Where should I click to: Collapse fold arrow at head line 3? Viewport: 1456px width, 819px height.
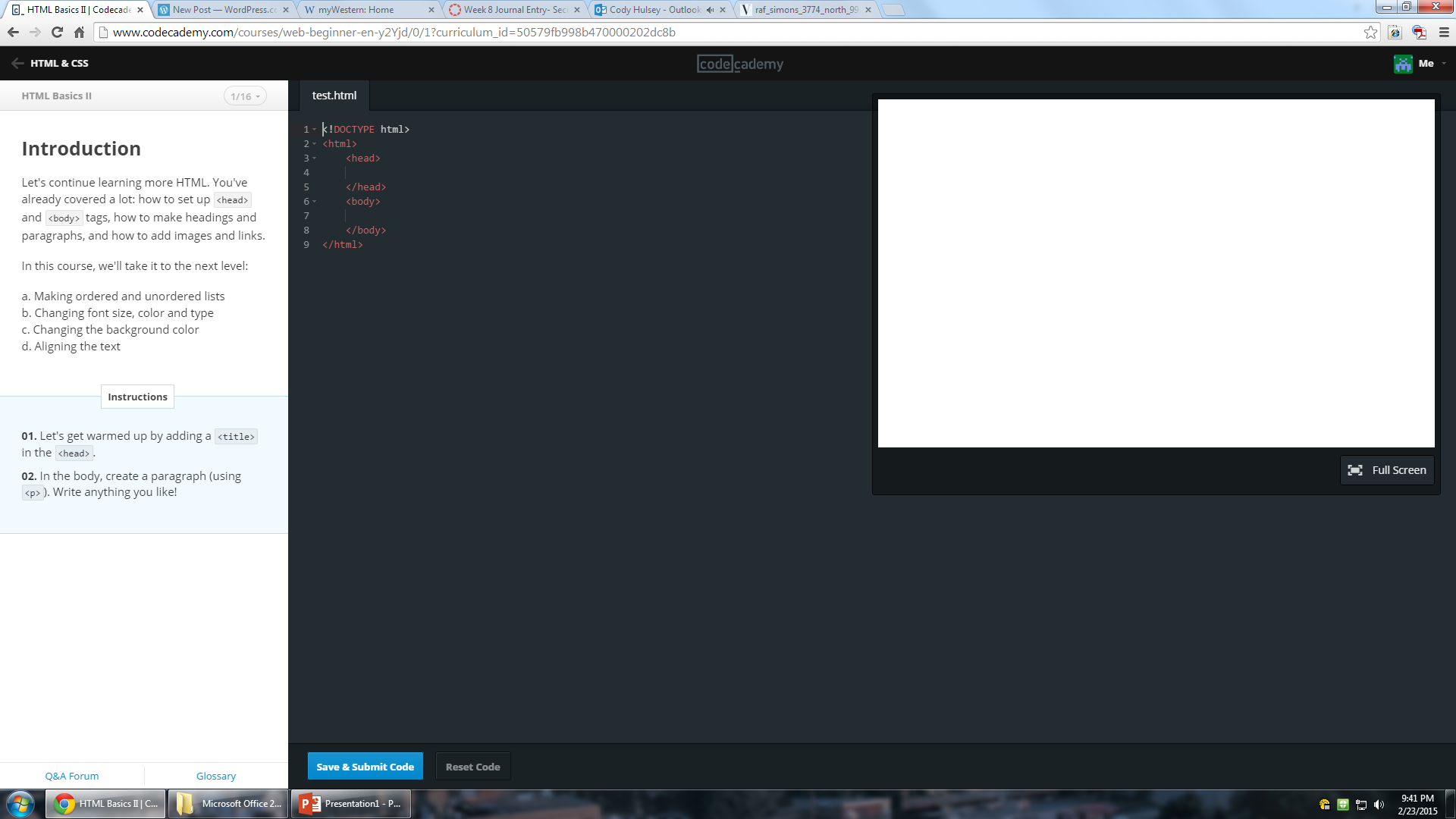315,158
